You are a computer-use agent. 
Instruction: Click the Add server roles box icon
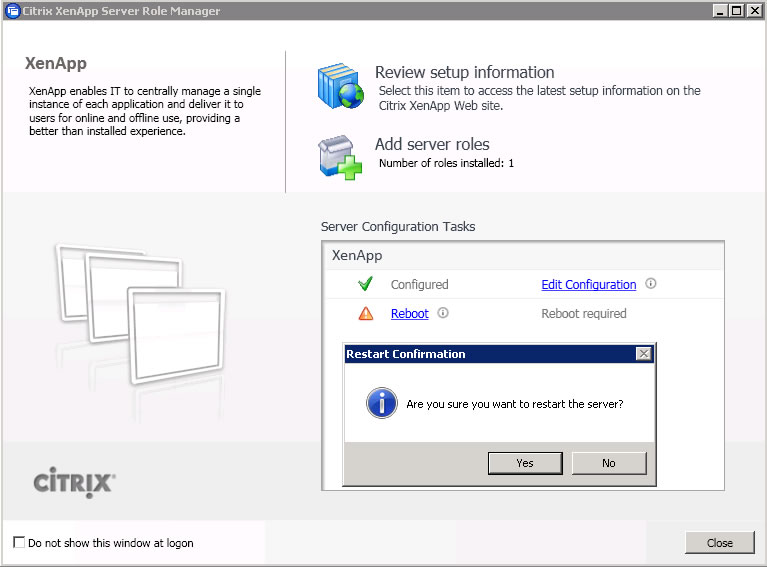point(340,157)
